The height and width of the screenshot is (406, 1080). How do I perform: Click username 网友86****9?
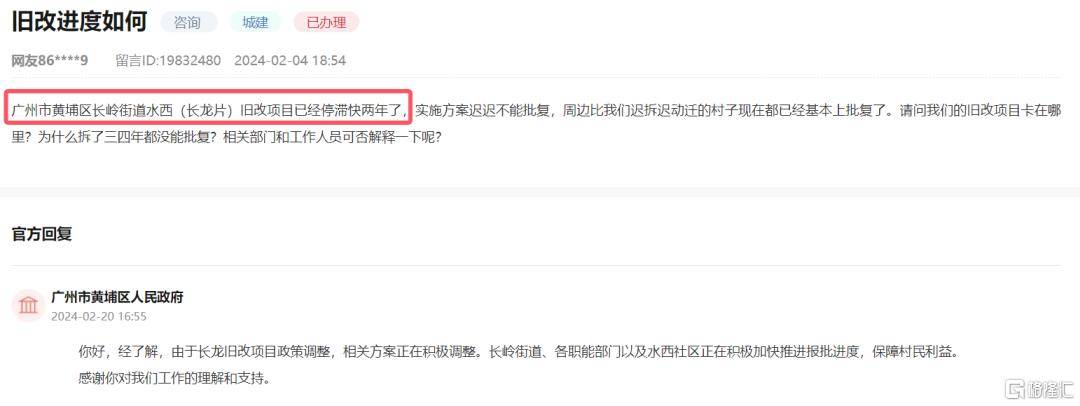click(50, 61)
